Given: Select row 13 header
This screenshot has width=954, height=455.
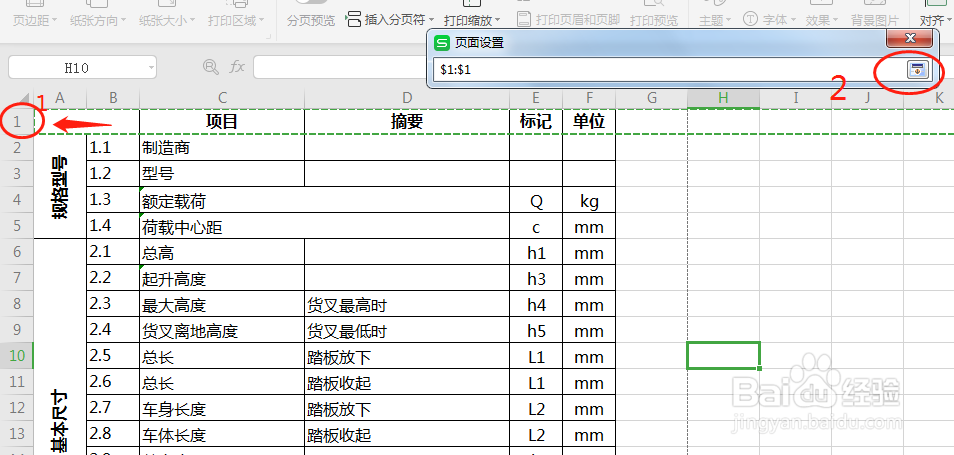Looking at the screenshot, I should point(17,434).
